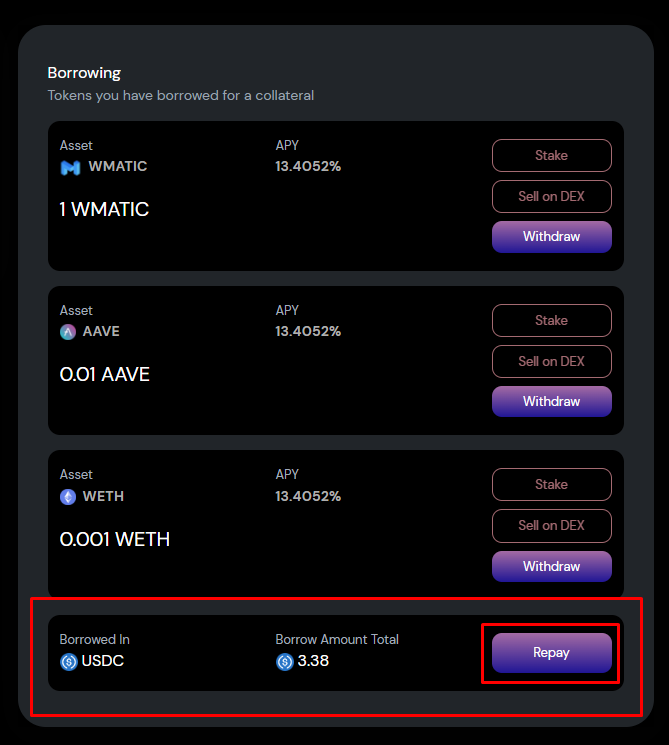Withdraw the 1 WMATIC position
The image size is (669, 745).
pos(552,237)
